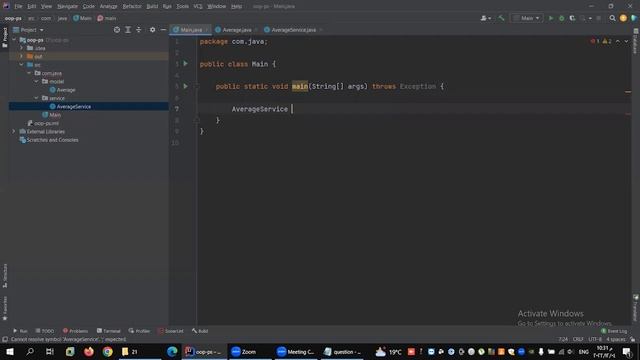Hide the Project panel with minus icon
Screen dimensions: 640x360
coord(163,30)
